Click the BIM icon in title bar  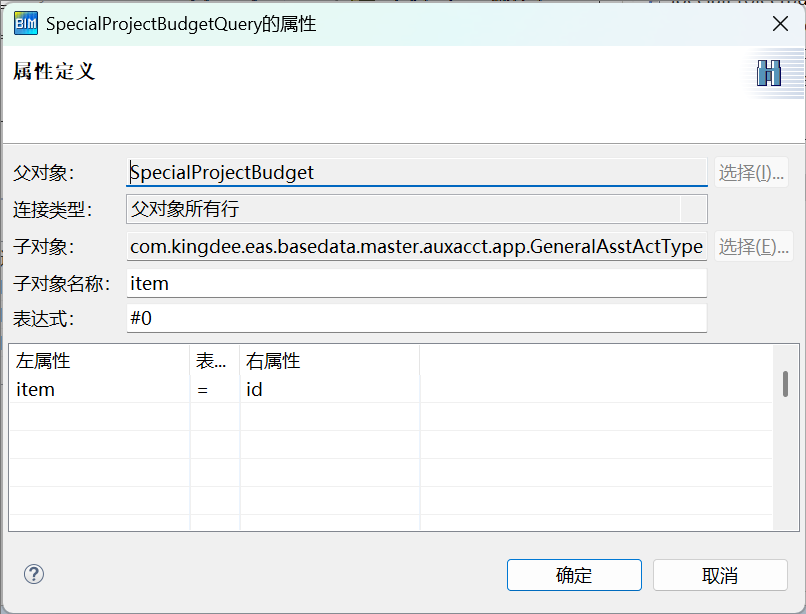(27, 23)
